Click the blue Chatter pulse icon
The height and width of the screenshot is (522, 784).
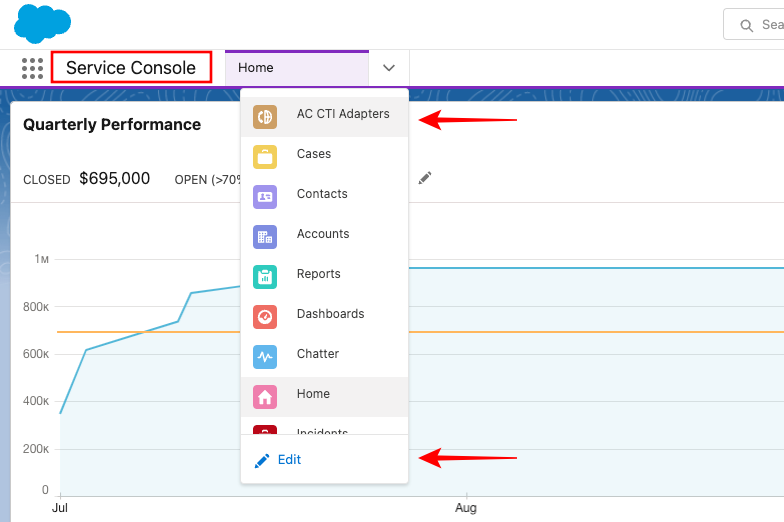click(265, 357)
